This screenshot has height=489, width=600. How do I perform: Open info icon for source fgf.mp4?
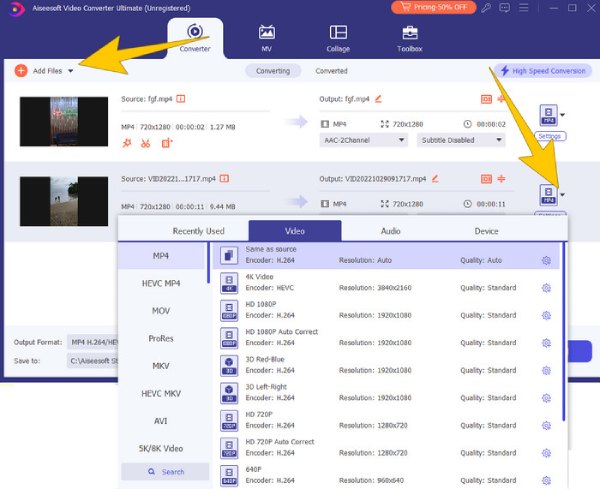tap(181, 99)
